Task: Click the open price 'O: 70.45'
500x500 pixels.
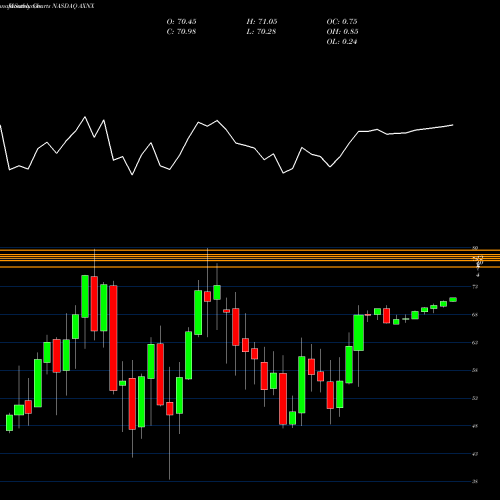Action: click(x=181, y=22)
